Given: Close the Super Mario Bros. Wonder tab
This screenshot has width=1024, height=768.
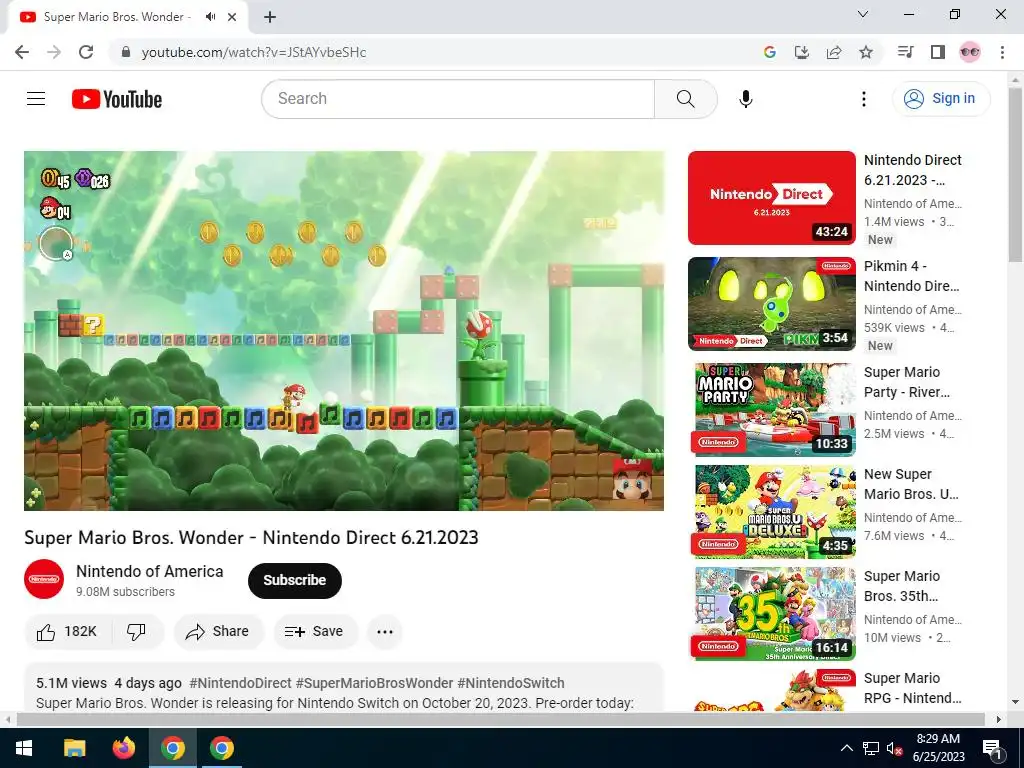Looking at the screenshot, I should click(232, 17).
